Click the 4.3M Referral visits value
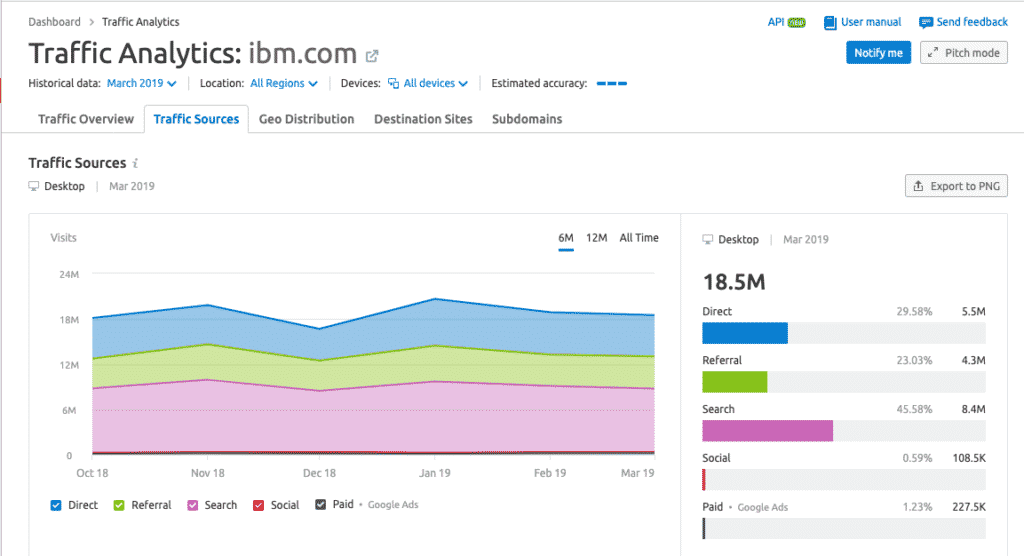The height and width of the screenshot is (556, 1024). (974, 361)
